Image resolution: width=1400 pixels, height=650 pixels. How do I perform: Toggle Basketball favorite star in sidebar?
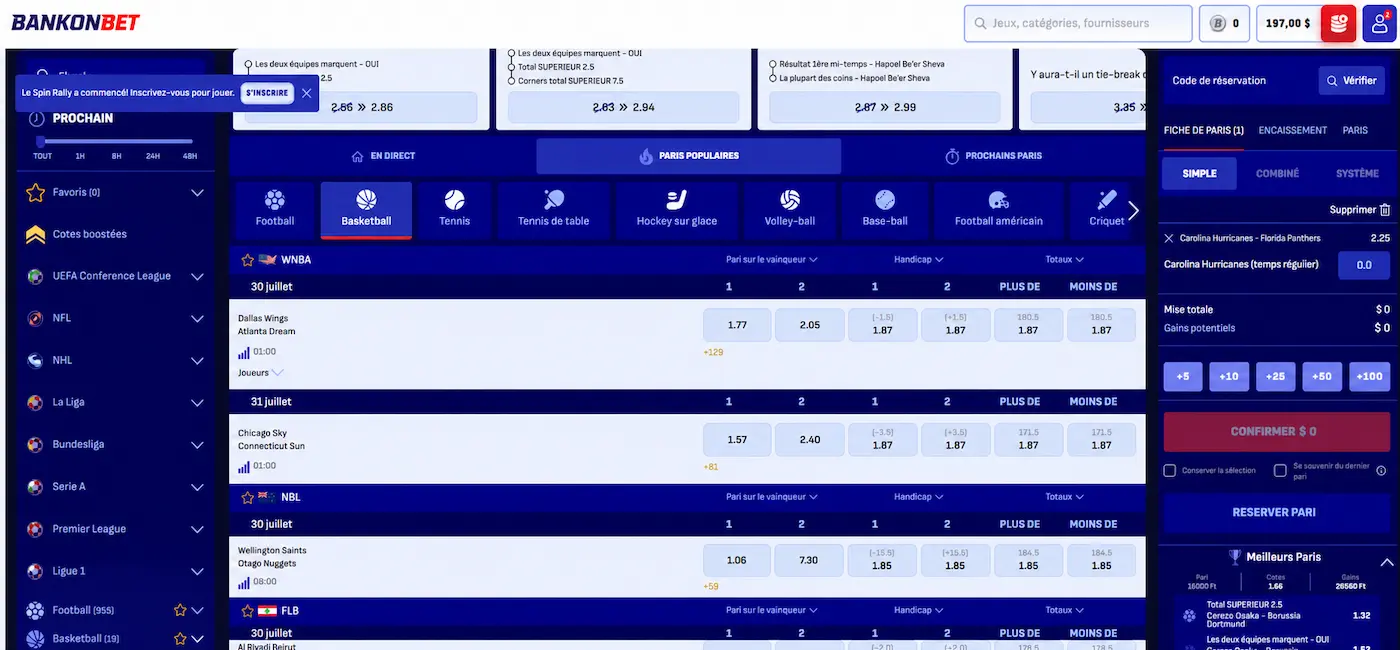[180, 639]
